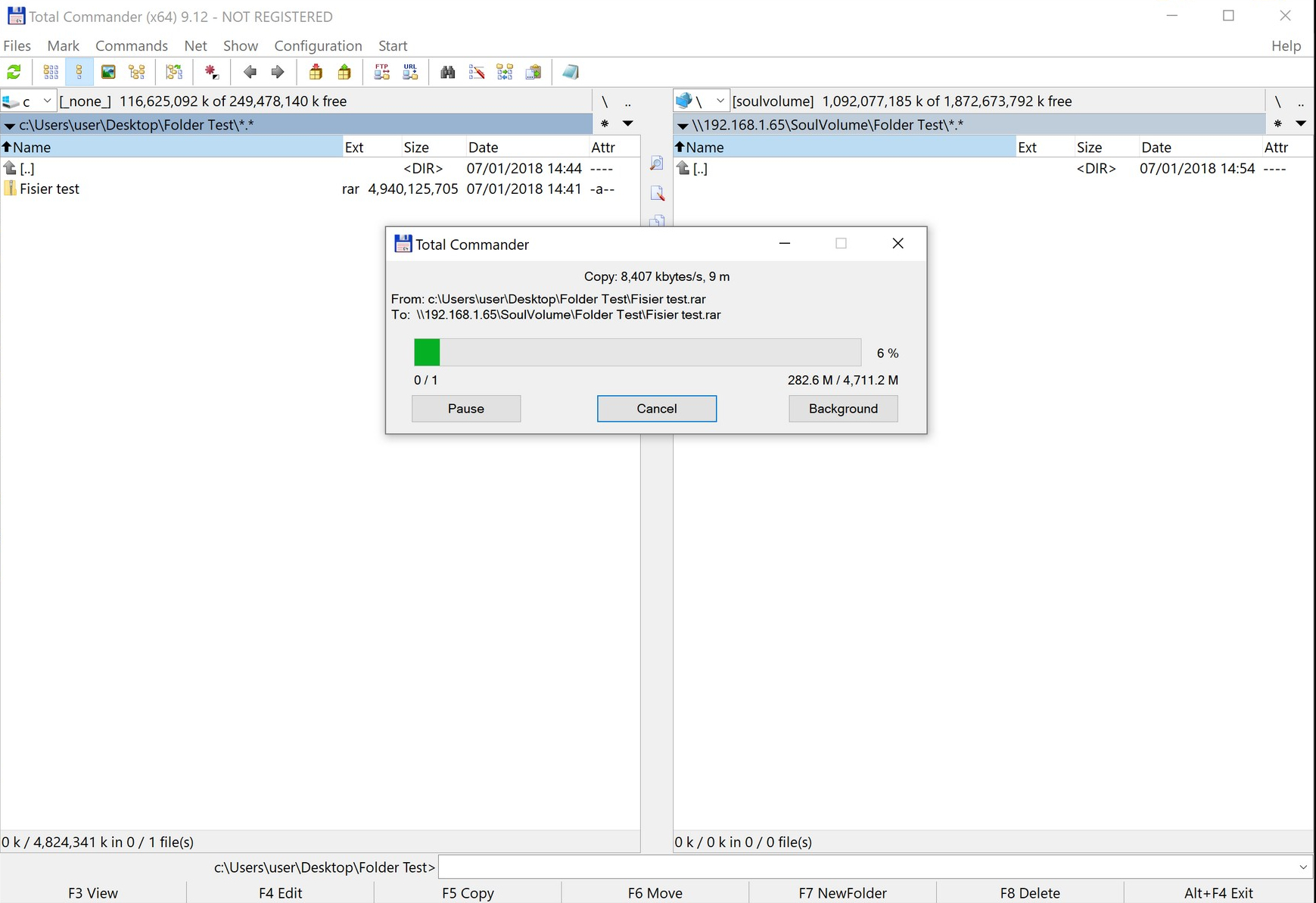Pause the copy operation

pos(466,408)
